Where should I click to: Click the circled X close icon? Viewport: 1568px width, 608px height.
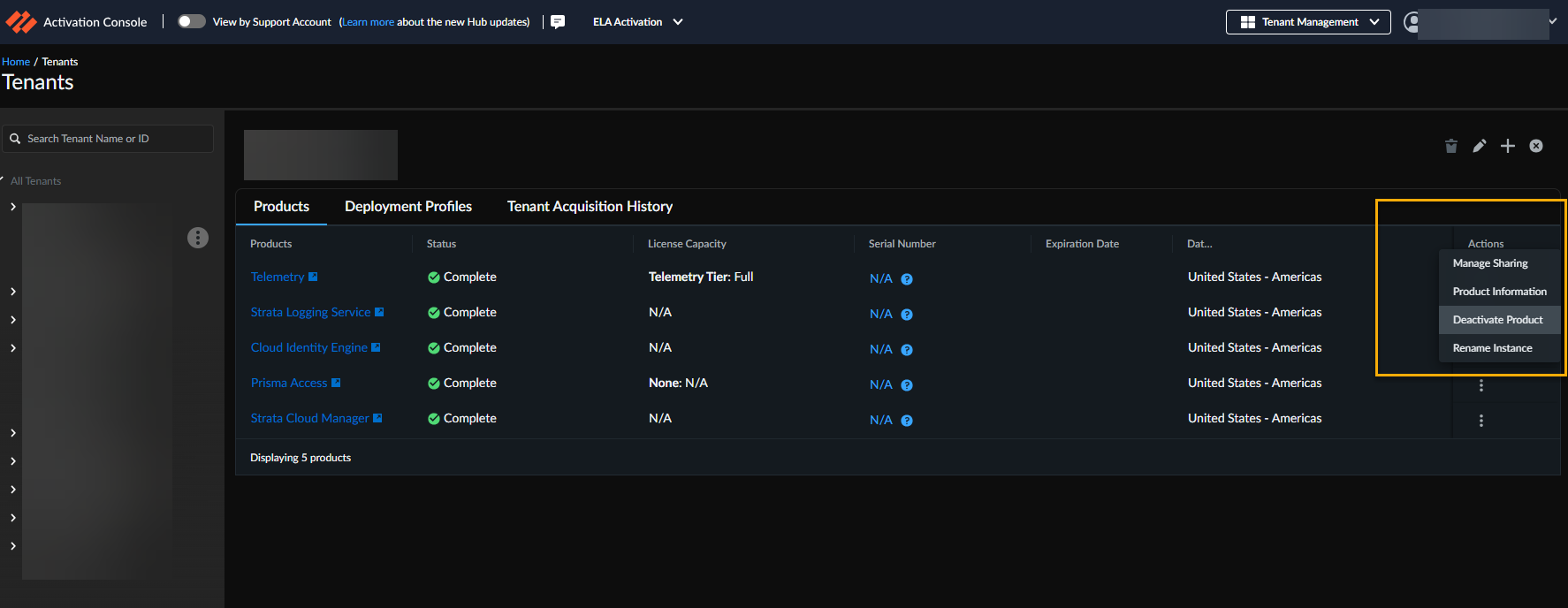1536,146
